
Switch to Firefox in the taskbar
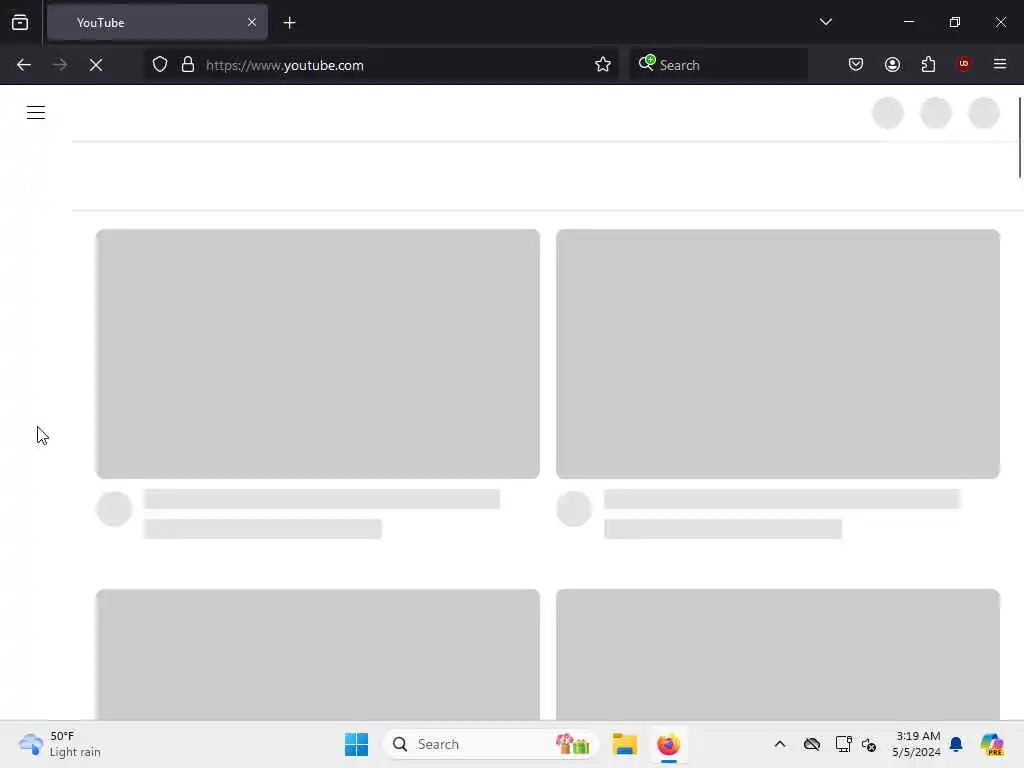(x=668, y=744)
